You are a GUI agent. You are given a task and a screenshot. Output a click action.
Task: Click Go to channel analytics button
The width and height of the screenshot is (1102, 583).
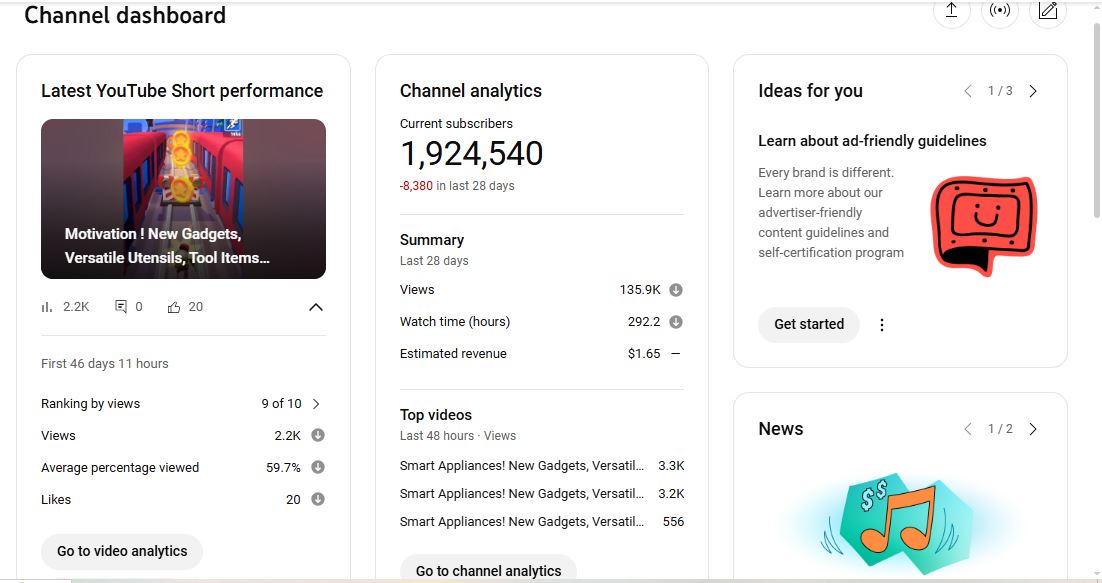point(488,570)
